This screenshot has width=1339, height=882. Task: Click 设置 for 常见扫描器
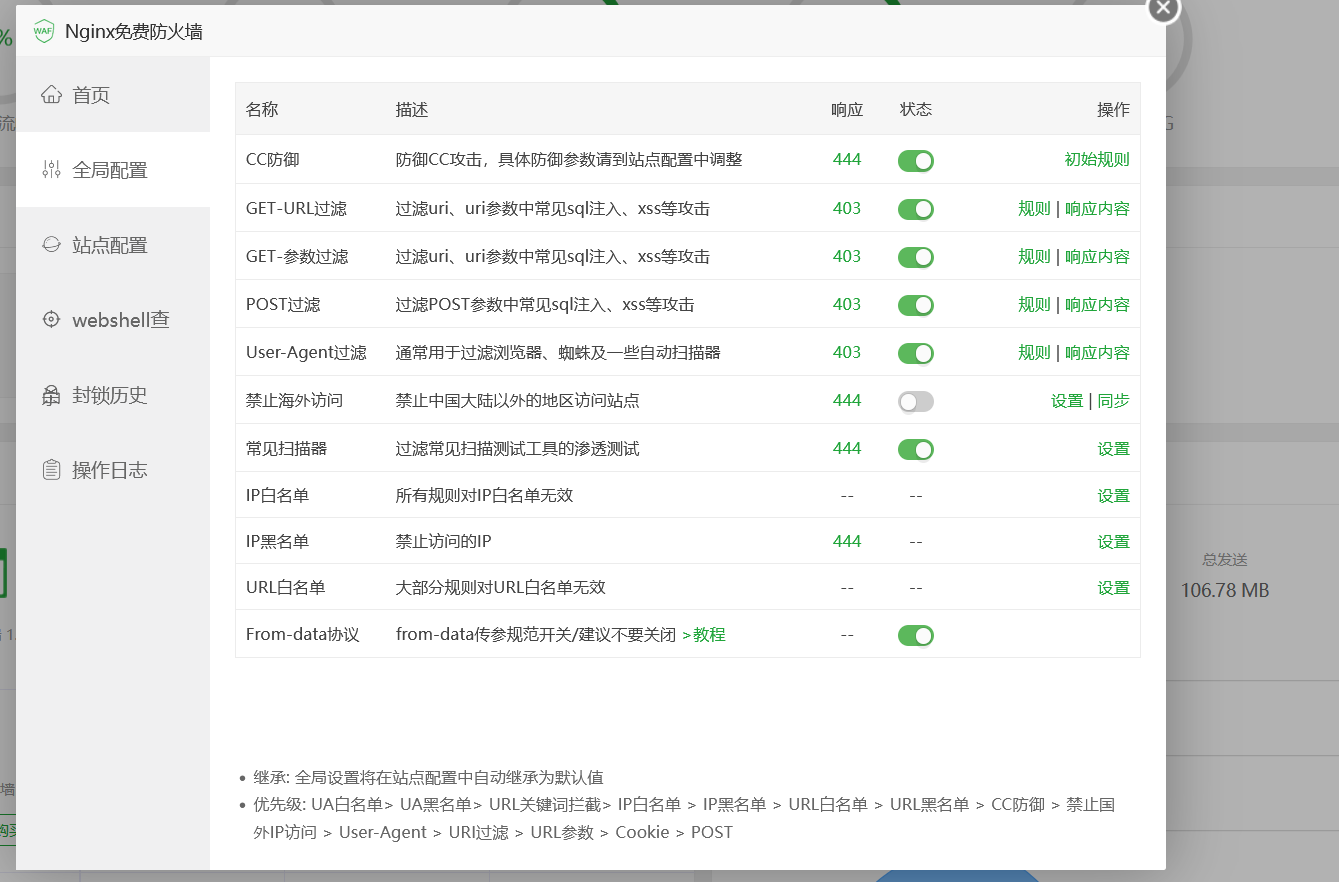point(1113,449)
